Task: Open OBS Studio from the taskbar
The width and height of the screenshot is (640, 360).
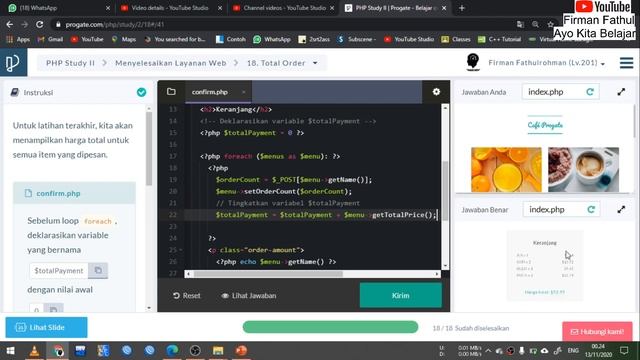Action: click(195, 351)
